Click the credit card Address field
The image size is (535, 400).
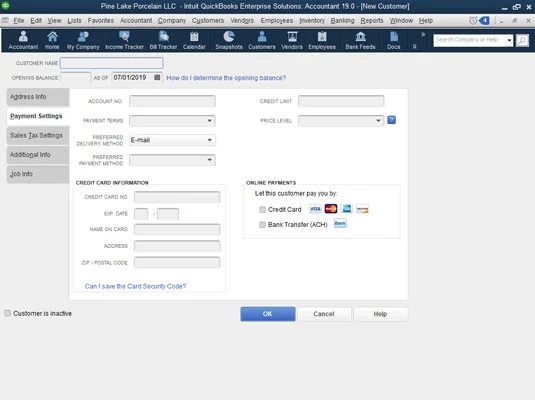tap(177, 246)
